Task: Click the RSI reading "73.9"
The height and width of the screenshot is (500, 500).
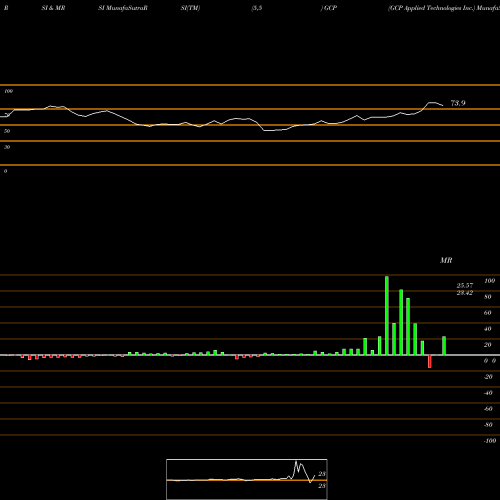Action: (458, 103)
